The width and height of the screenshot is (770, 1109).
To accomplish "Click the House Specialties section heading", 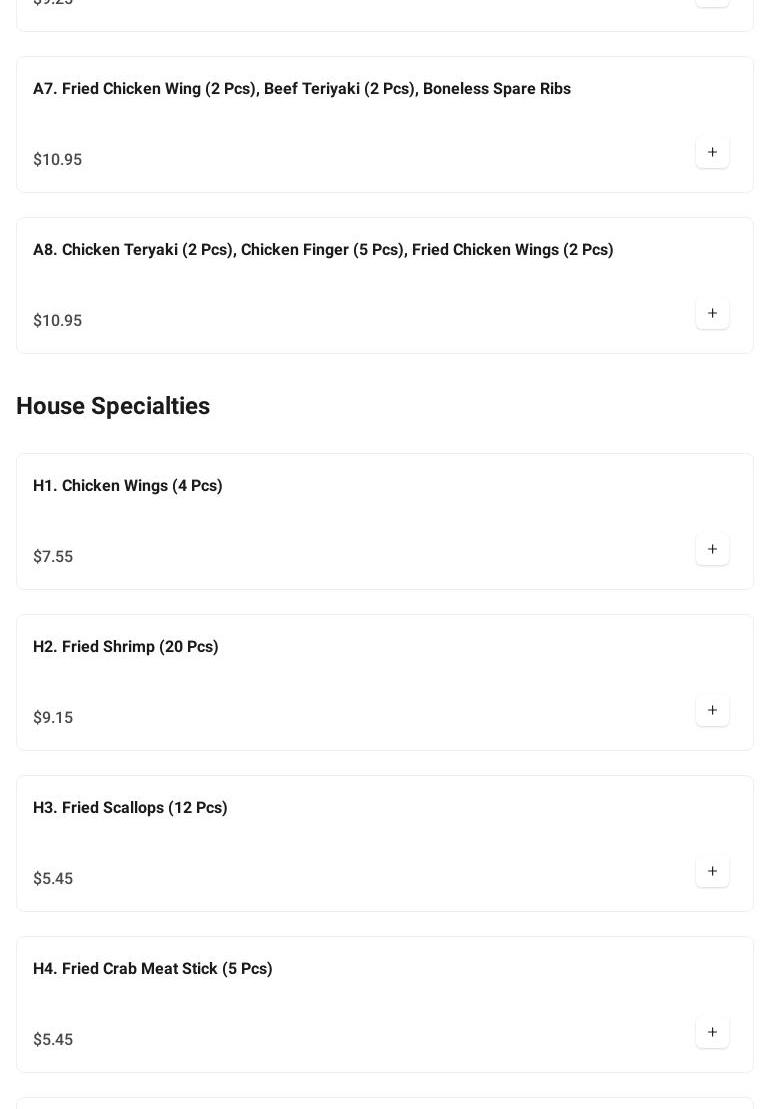I will click(113, 406).
